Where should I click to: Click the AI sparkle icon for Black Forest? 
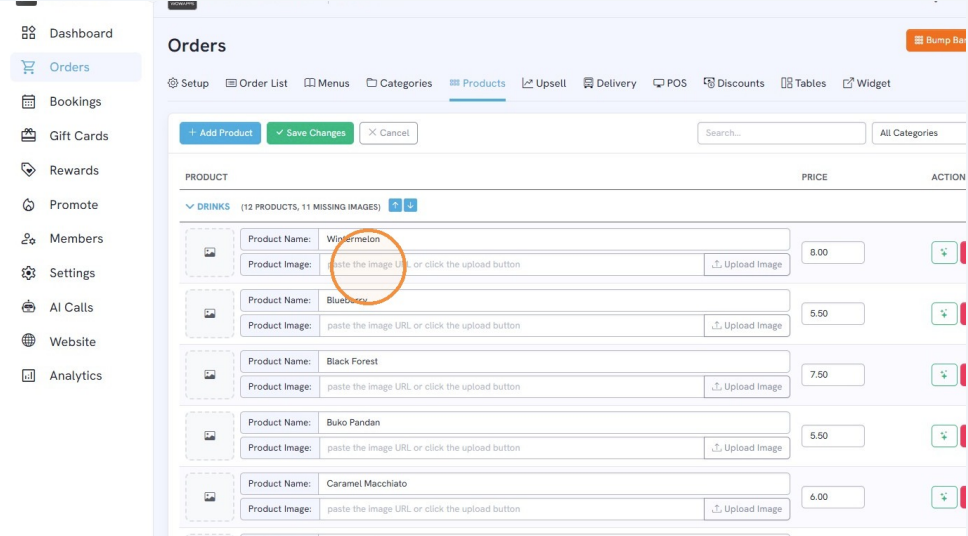944,374
